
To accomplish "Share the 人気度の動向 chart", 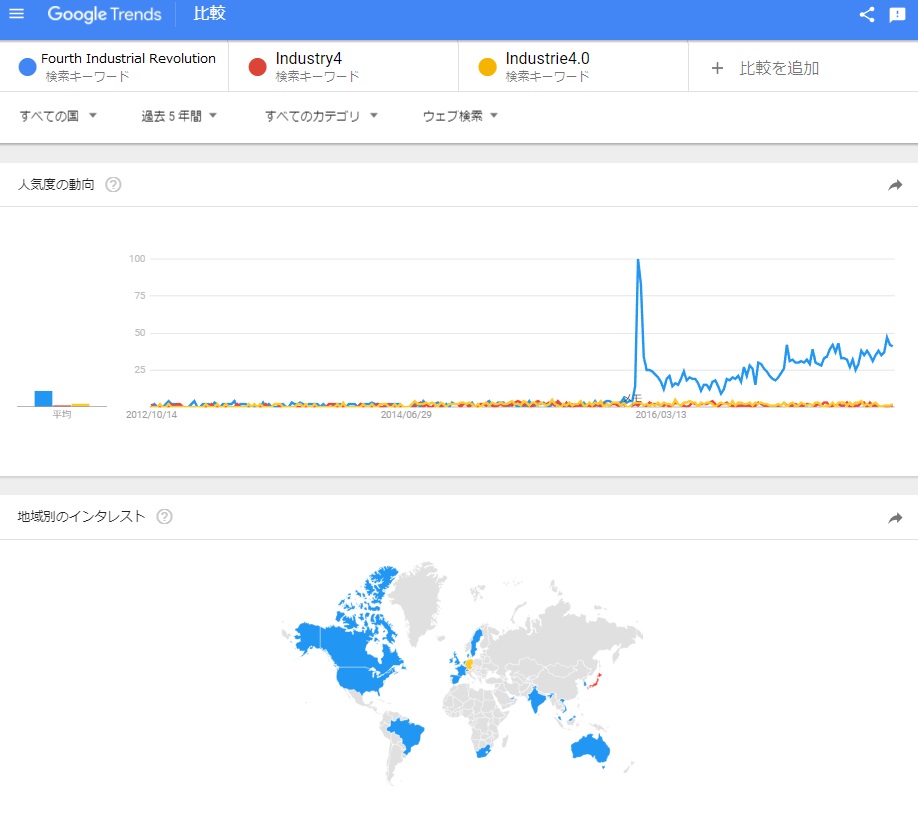I will click(895, 185).
